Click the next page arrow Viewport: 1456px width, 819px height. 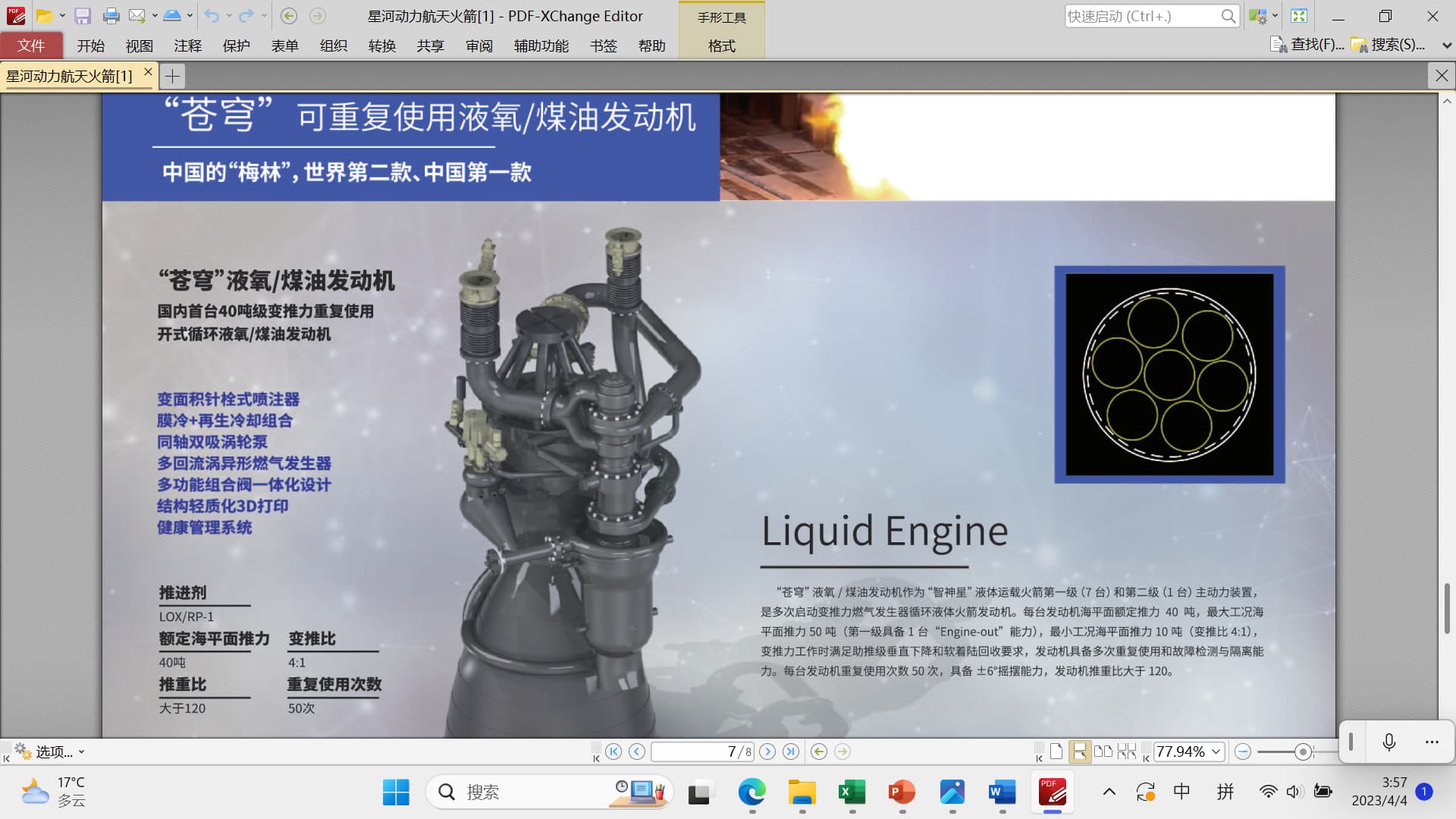(x=767, y=752)
